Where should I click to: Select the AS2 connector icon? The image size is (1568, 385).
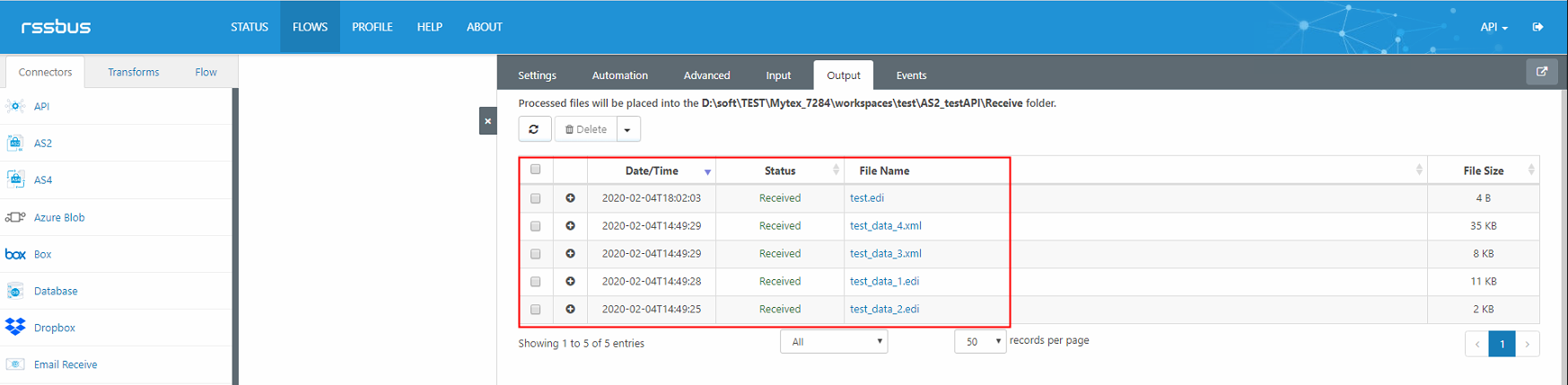click(x=15, y=143)
